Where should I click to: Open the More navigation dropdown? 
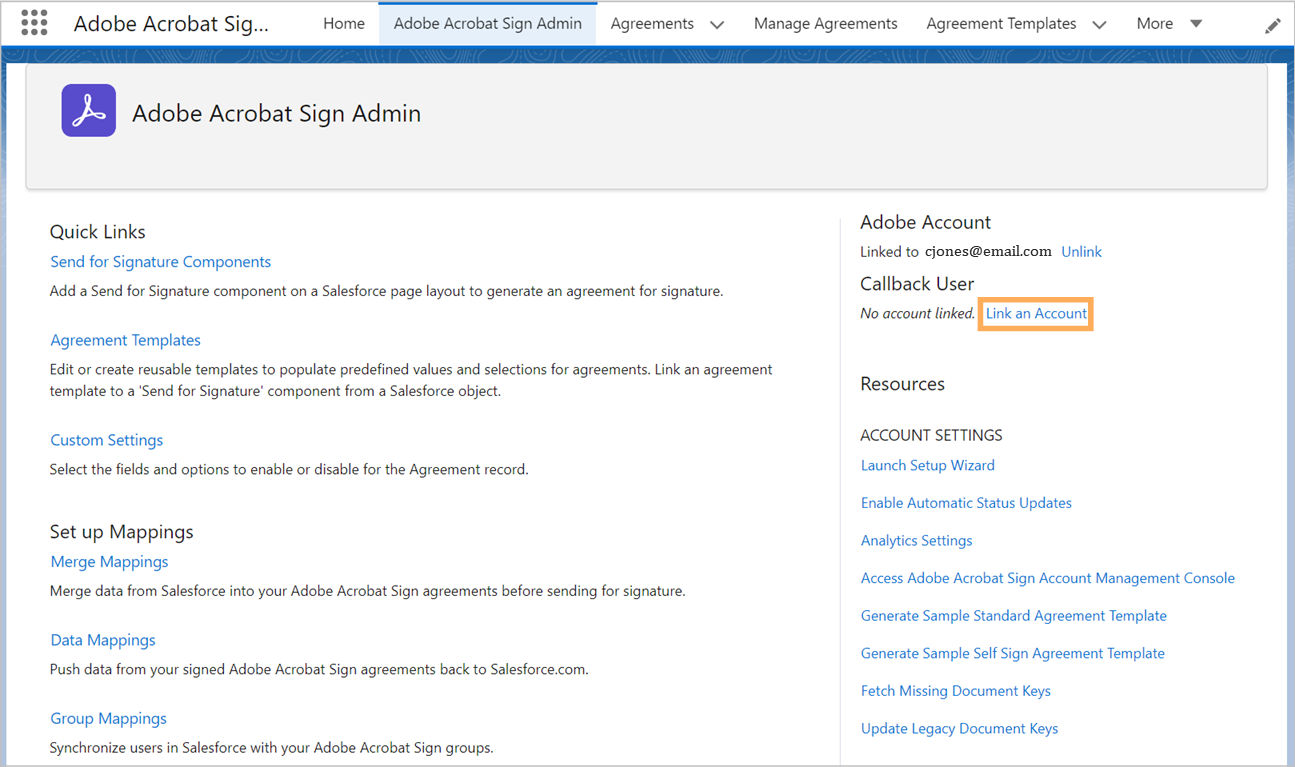click(1169, 23)
